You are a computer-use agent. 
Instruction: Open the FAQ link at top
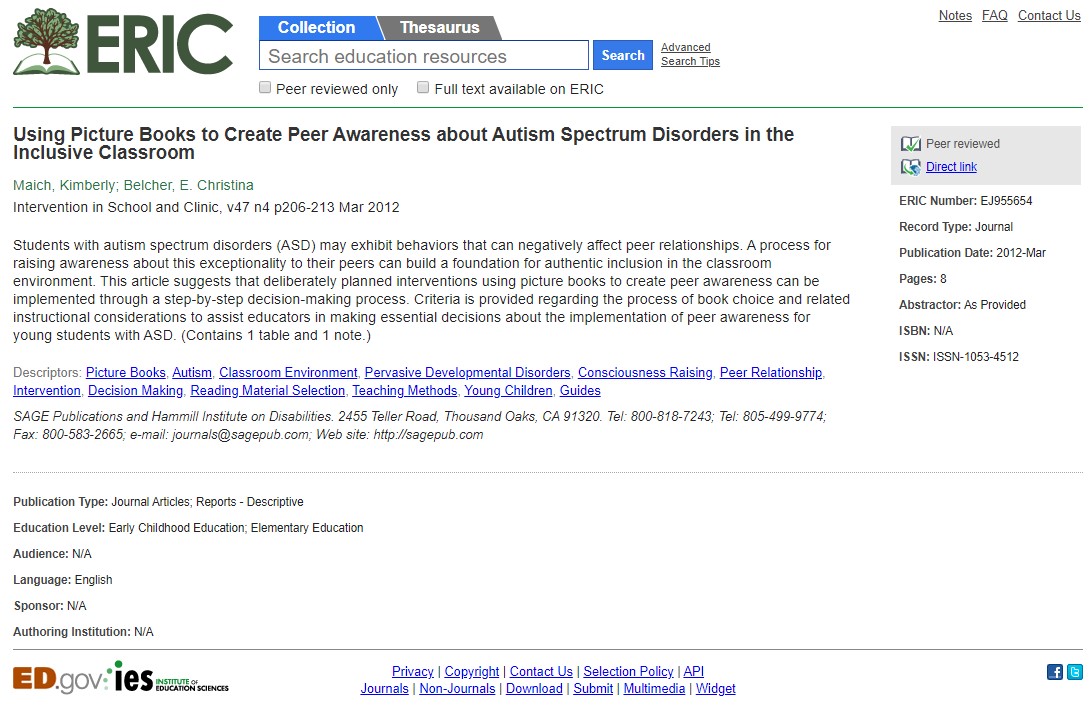tap(994, 15)
